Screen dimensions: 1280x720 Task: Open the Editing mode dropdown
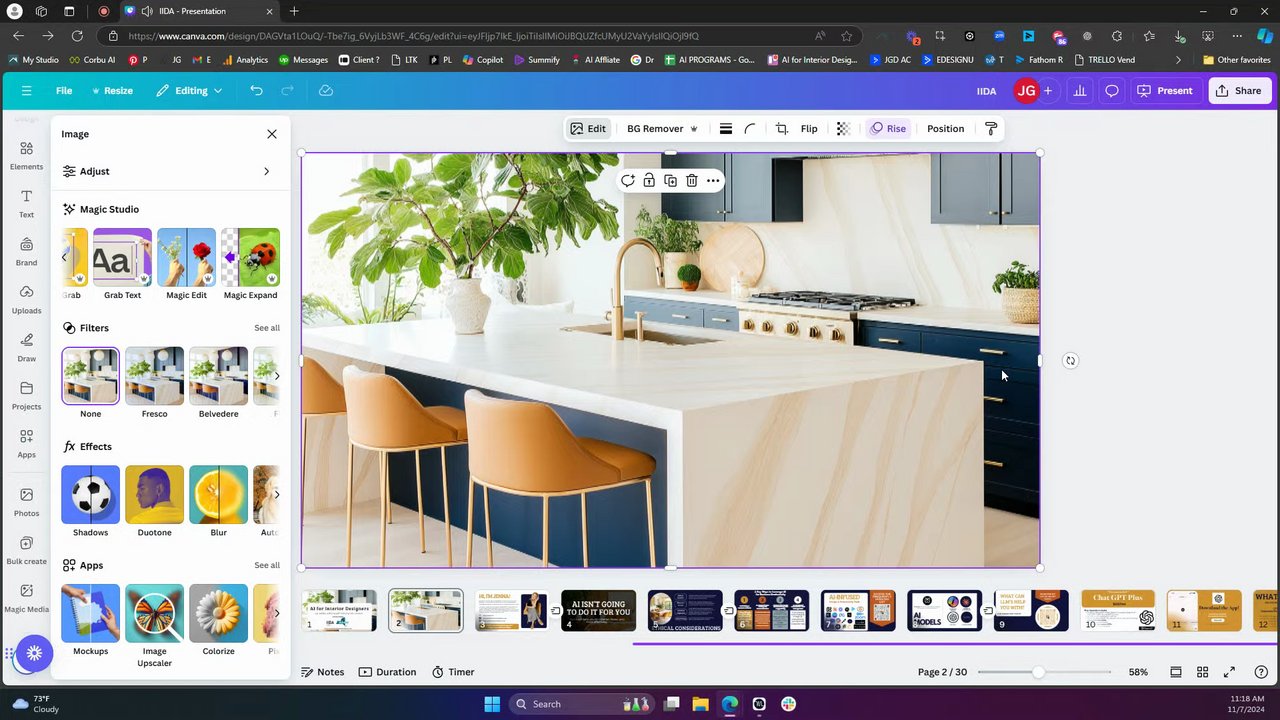(x=190, y=91)
